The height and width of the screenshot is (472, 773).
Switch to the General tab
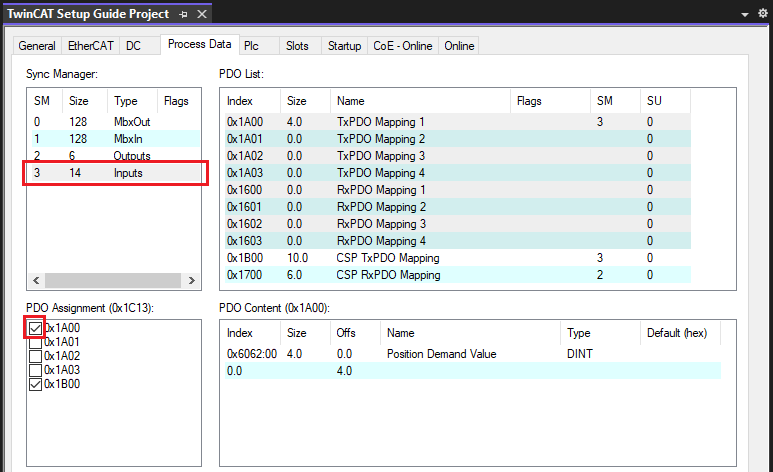(37, 46)
